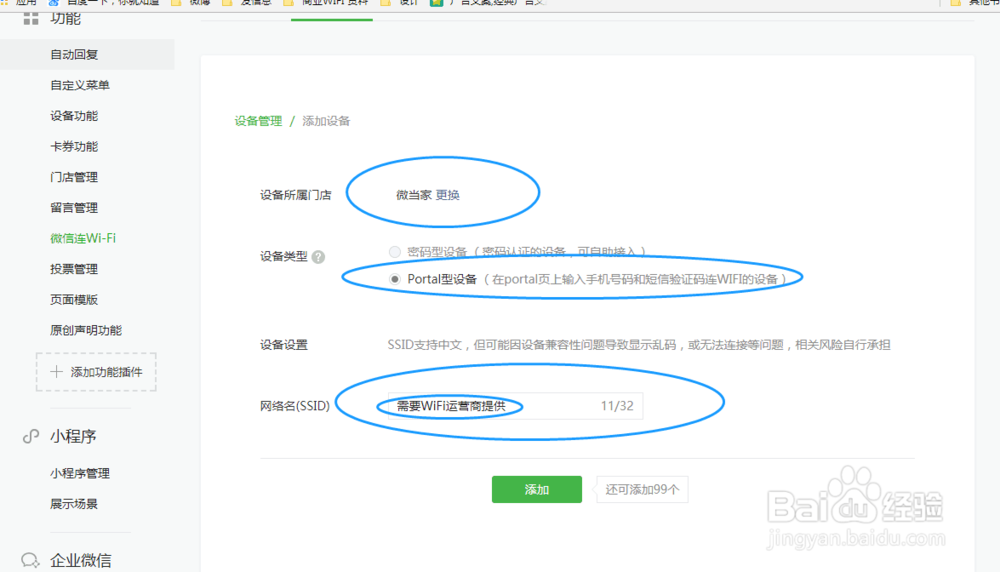1000x572 pixels.
Task: Open the 企业微信 section heading
Action: (x=81, y=560)
